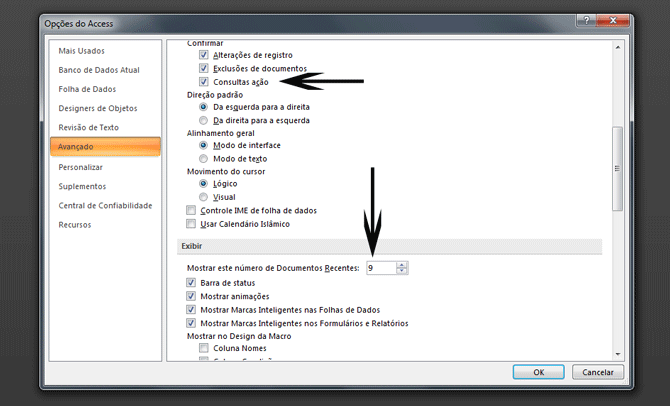Open Central de Confiabilidade settings
The height and width of the screenshot is (406, 670).
105,206
